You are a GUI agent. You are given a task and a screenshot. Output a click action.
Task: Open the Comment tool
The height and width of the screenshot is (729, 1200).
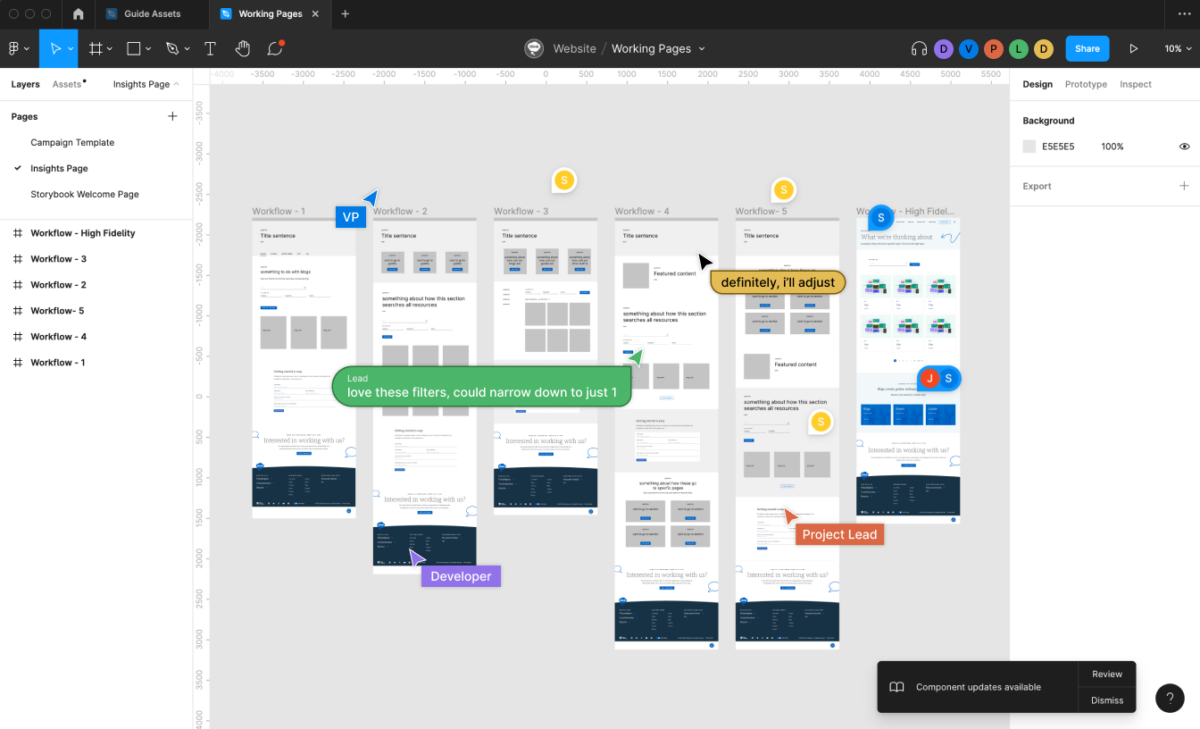[275, 48]
